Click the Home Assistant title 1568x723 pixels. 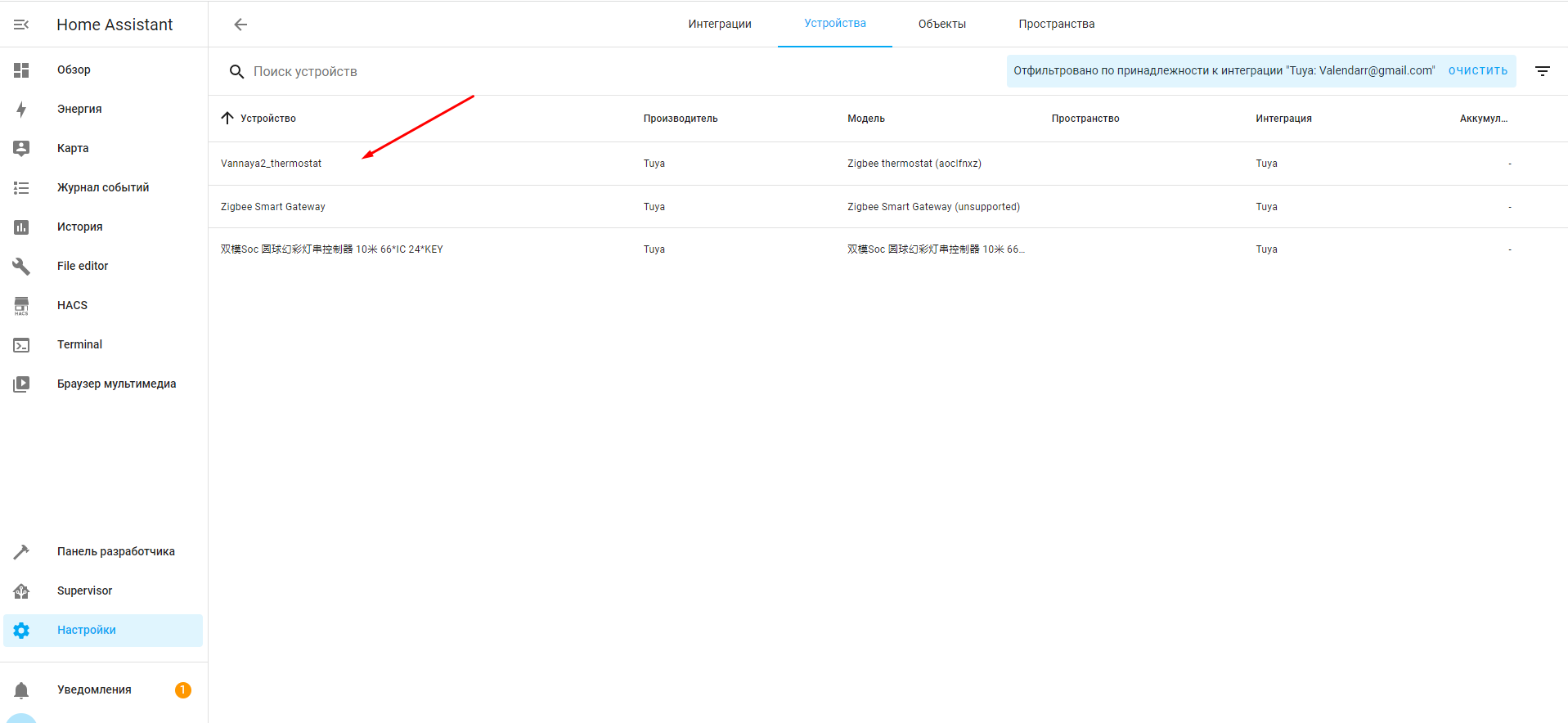pyautogui.click(x=115, y=25)
